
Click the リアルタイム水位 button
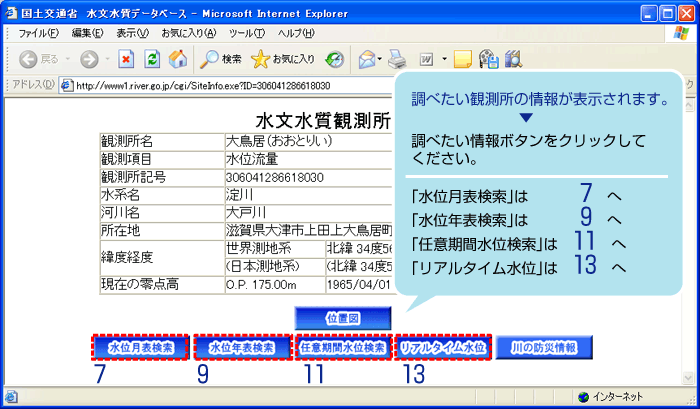click(x=443, y=348)
